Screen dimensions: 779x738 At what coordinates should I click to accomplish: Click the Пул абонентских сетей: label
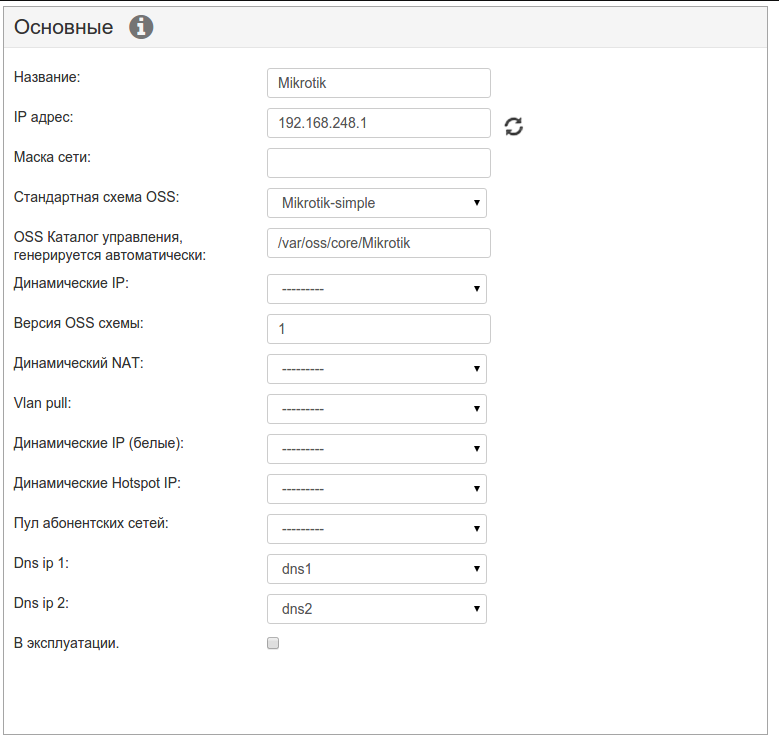[91, 523]
